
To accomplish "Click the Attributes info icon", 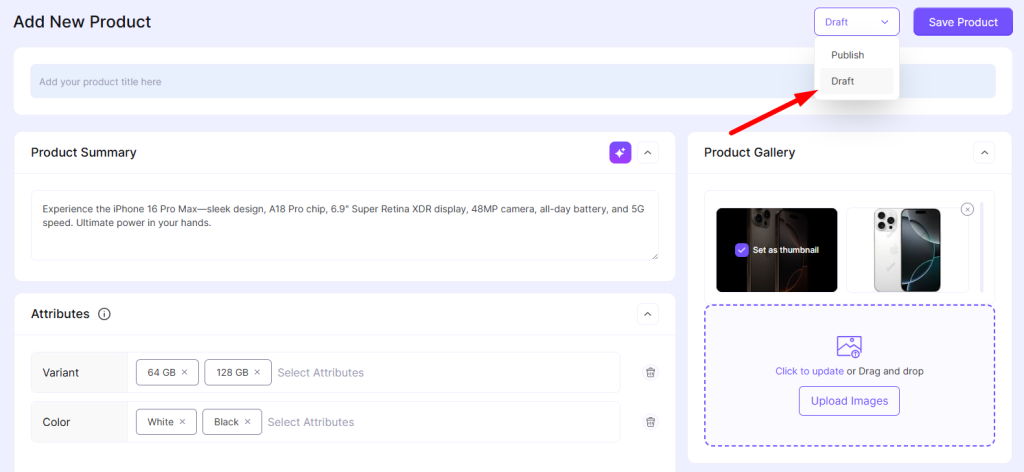I will click(x=104, y=314).
